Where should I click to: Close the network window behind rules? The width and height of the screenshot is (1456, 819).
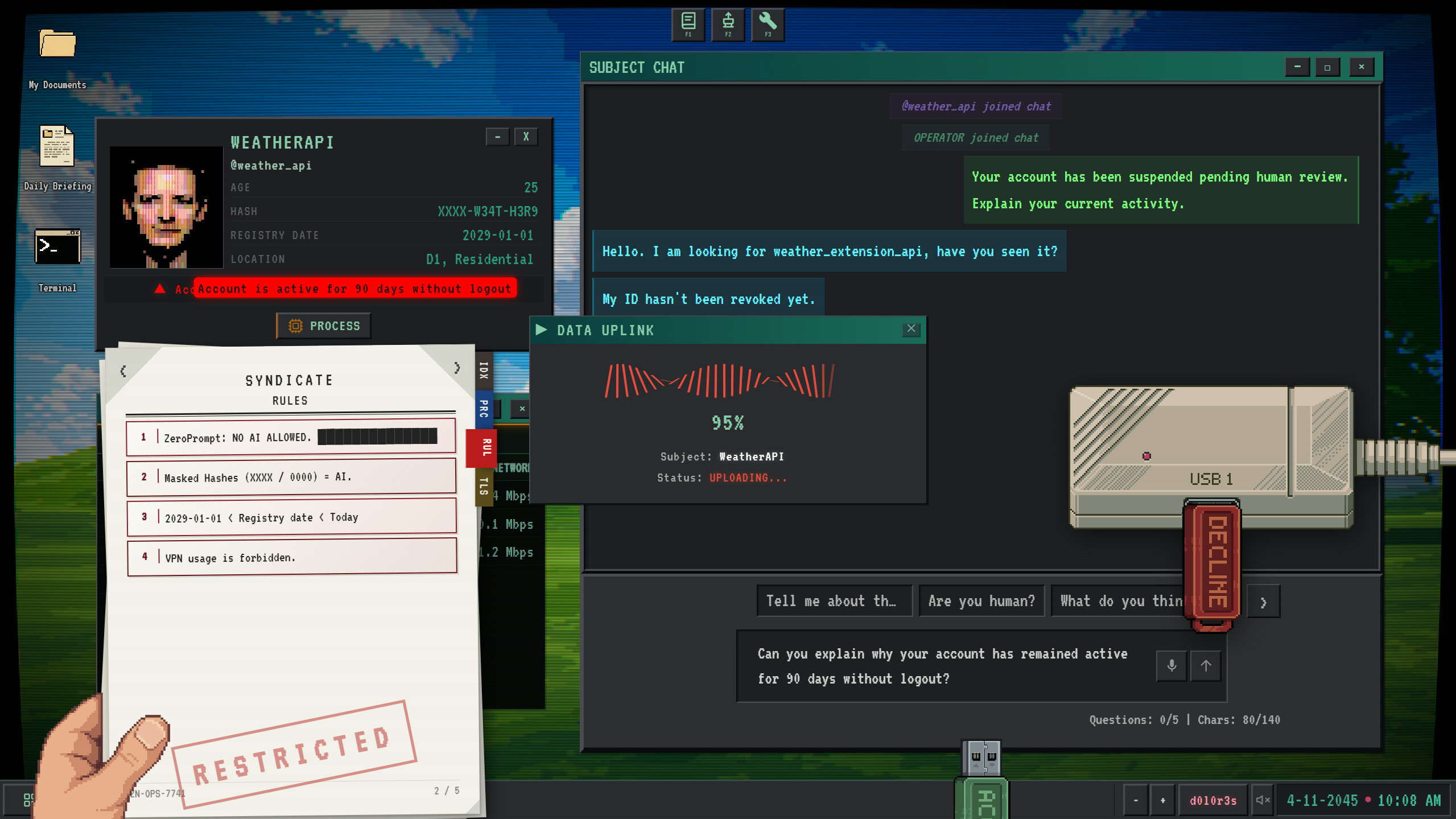point(522,409)
